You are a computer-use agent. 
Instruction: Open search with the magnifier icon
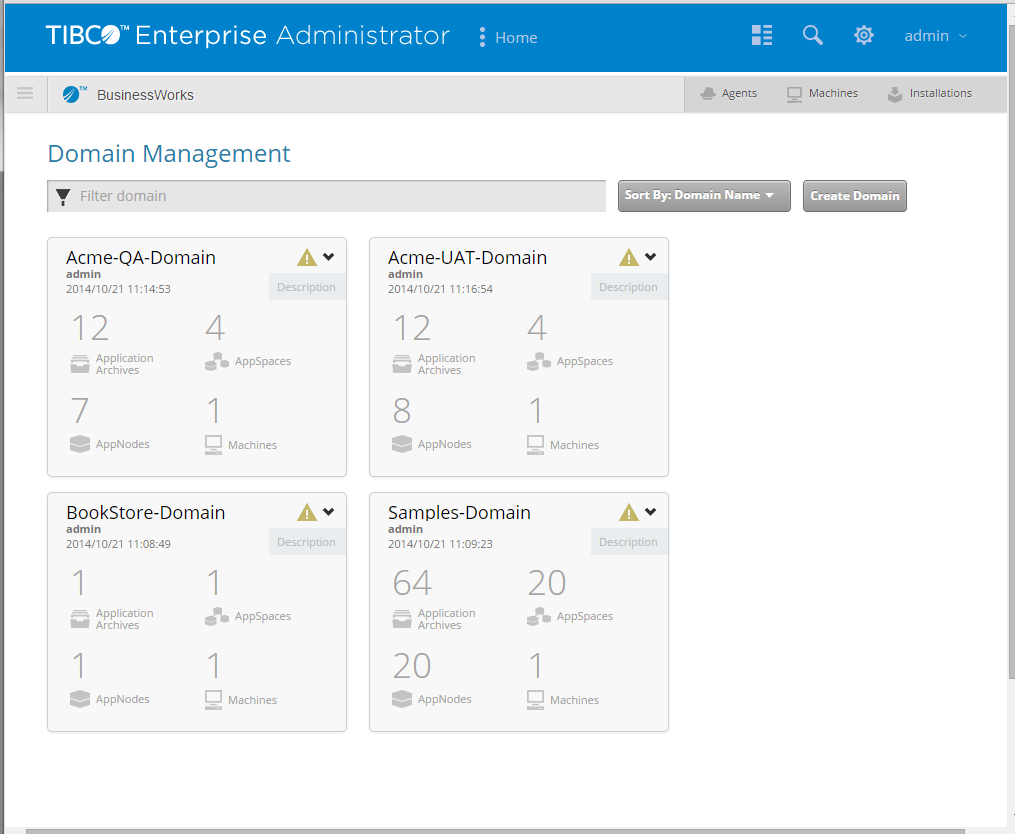[x=813, y=36]
